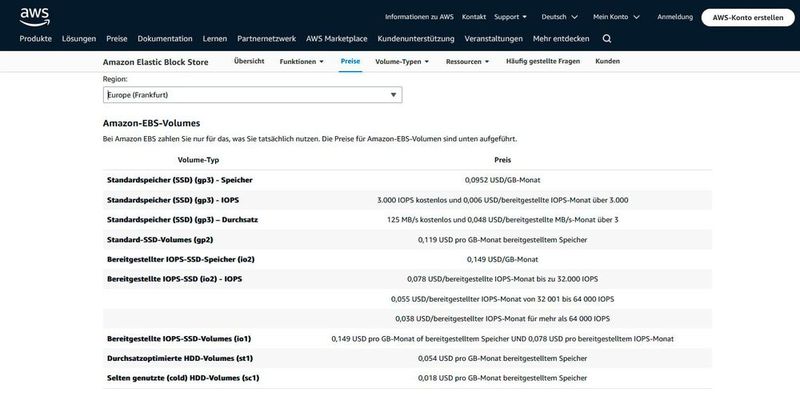800x400 pixels.
Task: Open the Produkte menu
Action: pyautogui.click(x=35, y=39)
